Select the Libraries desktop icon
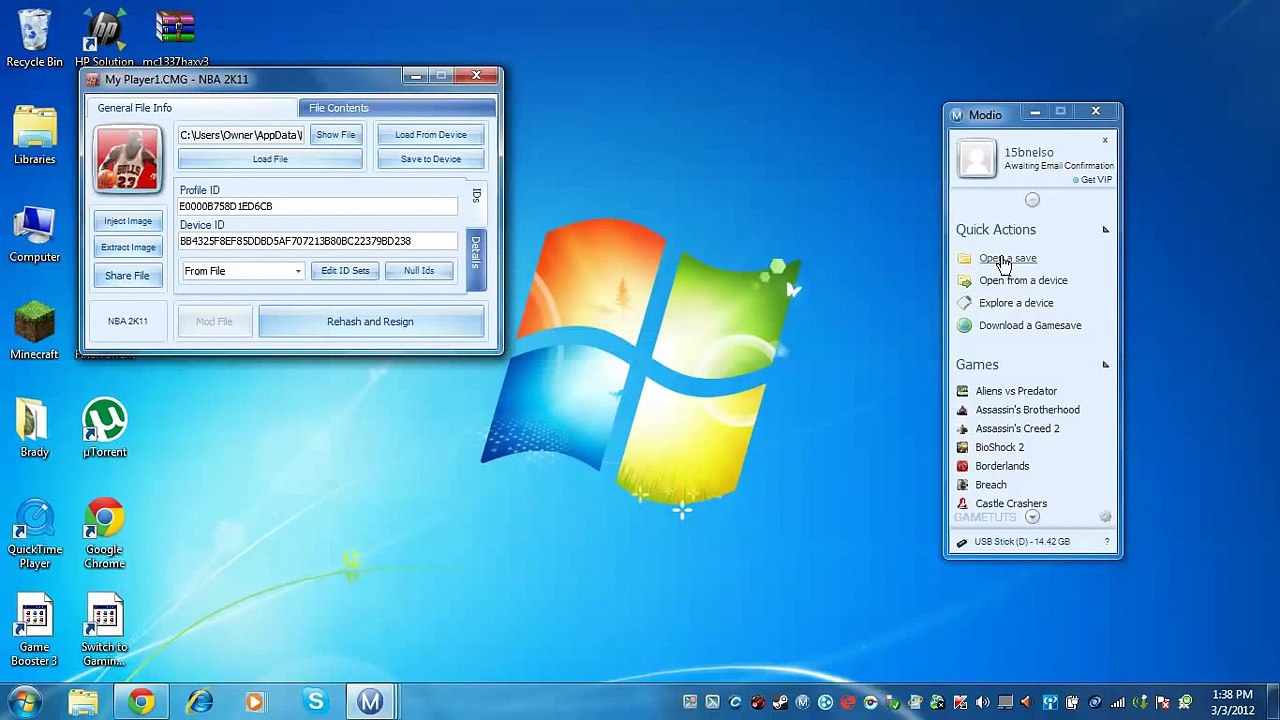Image resolution: width=1280 pixels, height=720 pixels. point(34,136)
